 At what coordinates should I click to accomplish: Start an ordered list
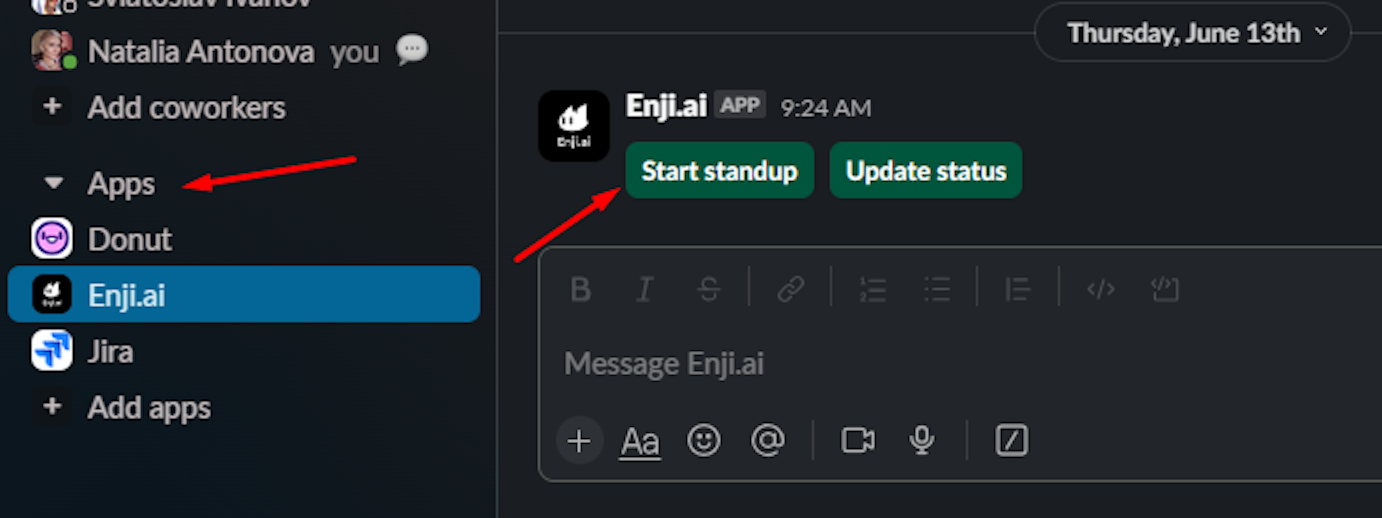873,290
